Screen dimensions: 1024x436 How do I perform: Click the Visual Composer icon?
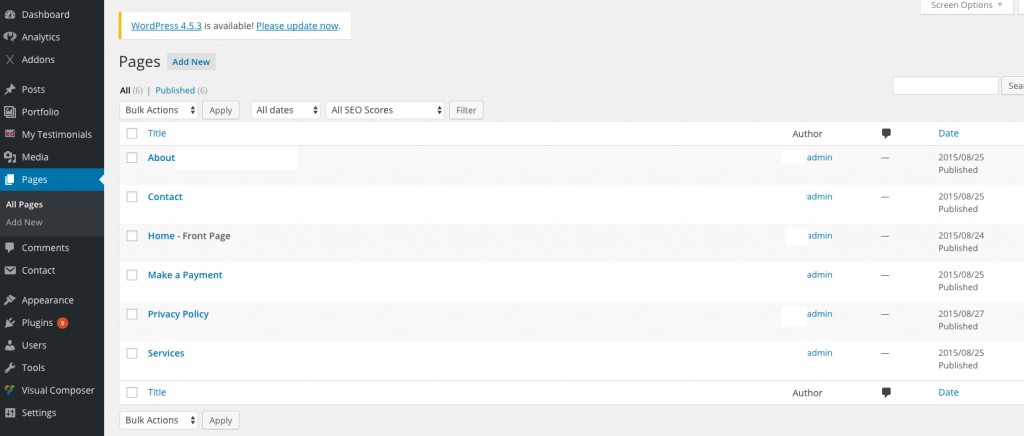[x=10, y=390]
